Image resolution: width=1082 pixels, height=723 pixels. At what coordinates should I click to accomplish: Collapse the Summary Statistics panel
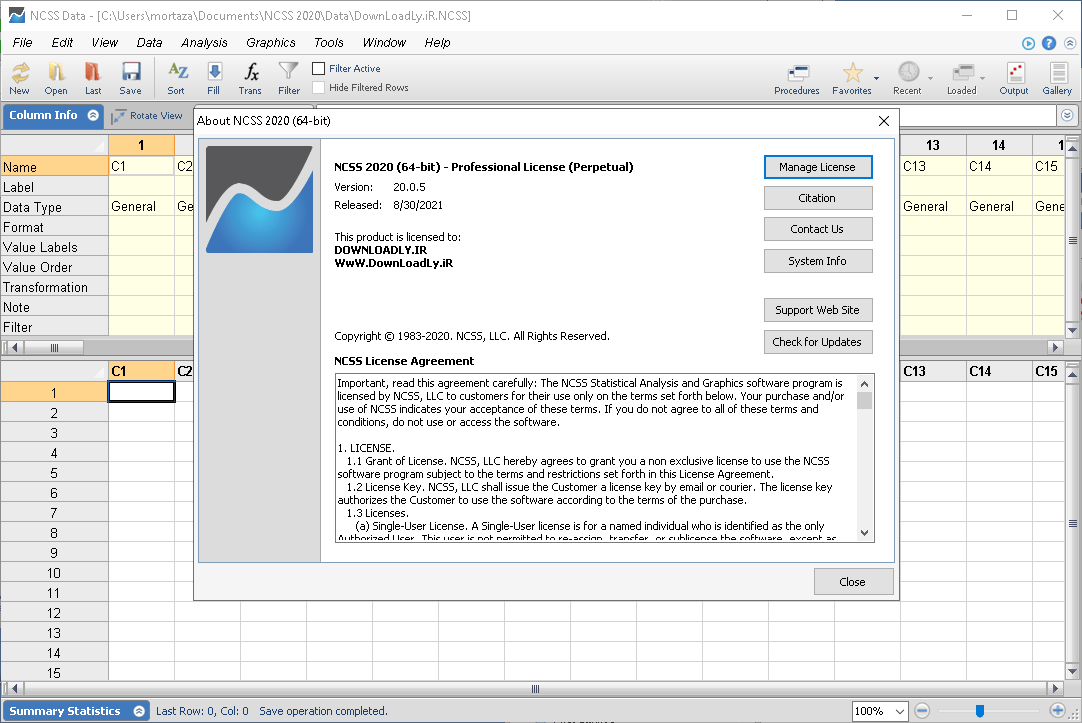139,711
